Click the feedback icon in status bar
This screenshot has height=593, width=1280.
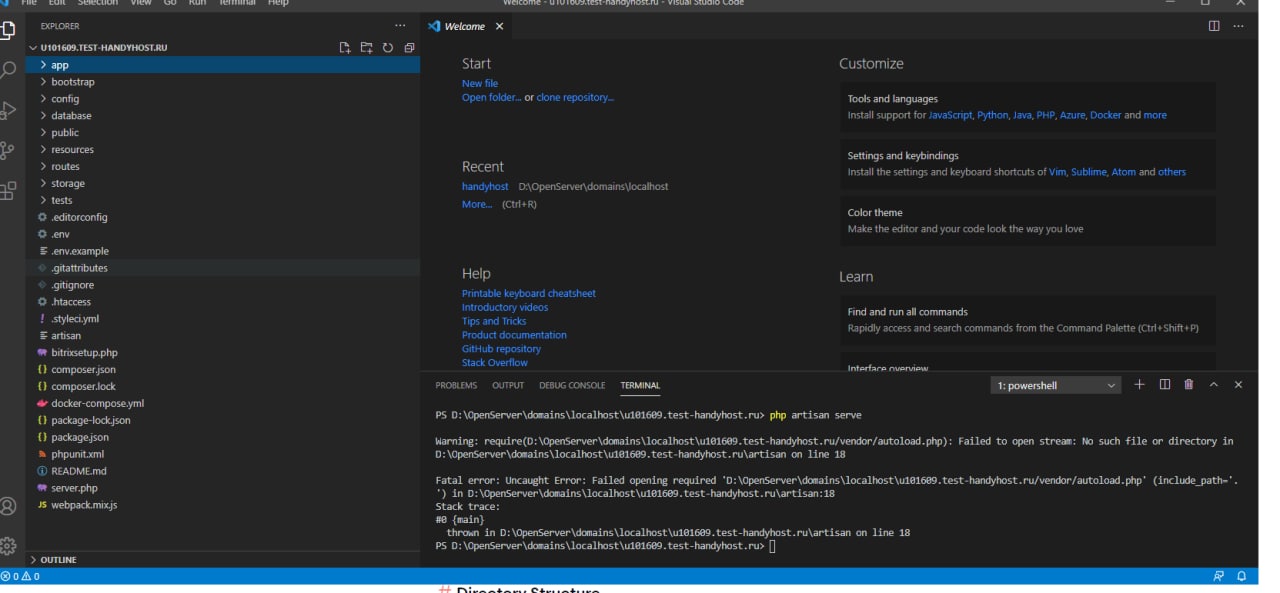1218,576
